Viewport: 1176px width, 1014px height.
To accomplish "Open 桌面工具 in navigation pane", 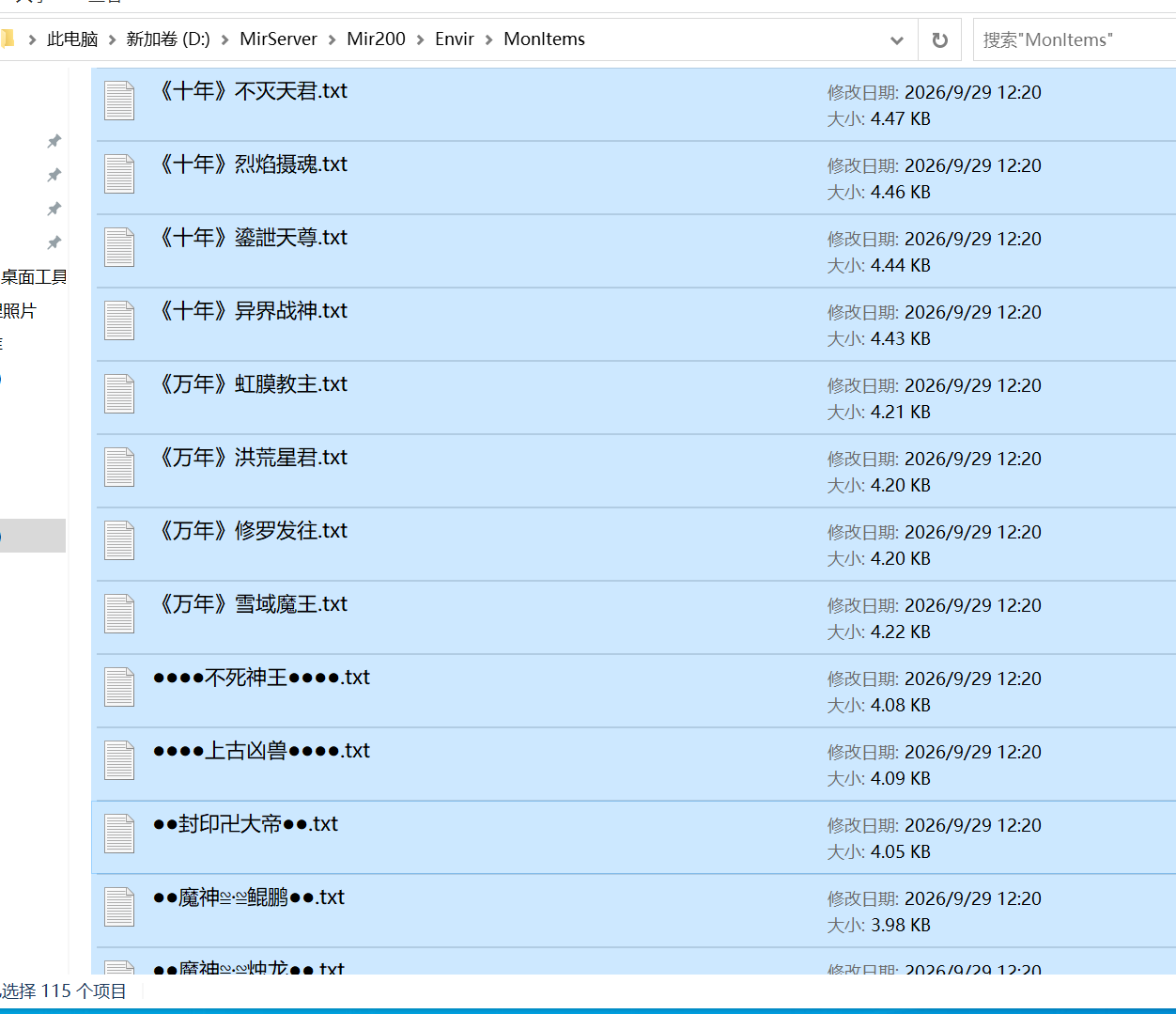I will [34, 277].
